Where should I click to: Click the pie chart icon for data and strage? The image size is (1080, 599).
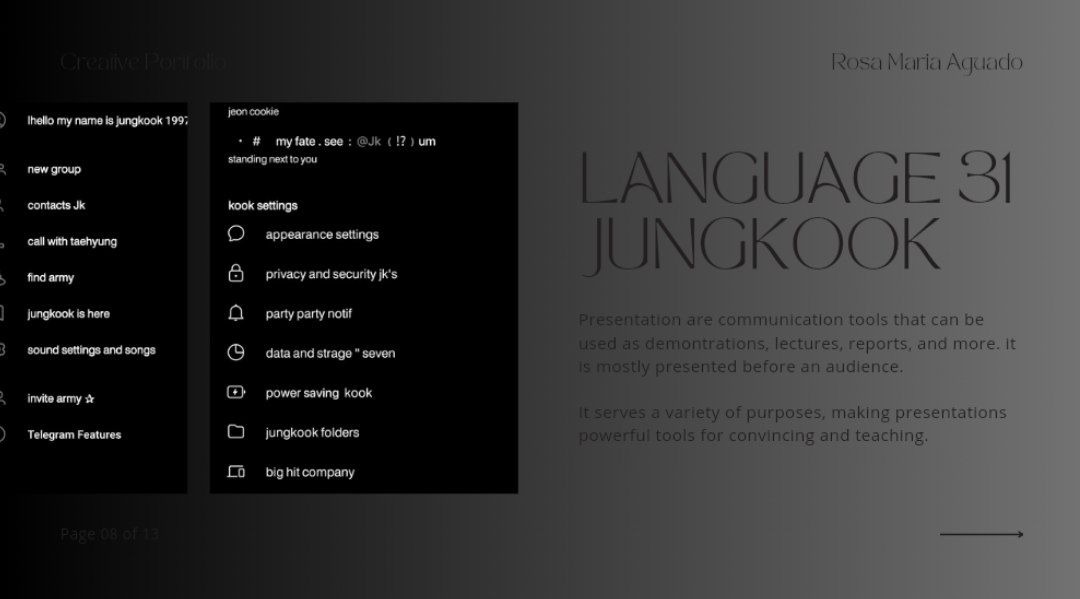pos(236,353)
